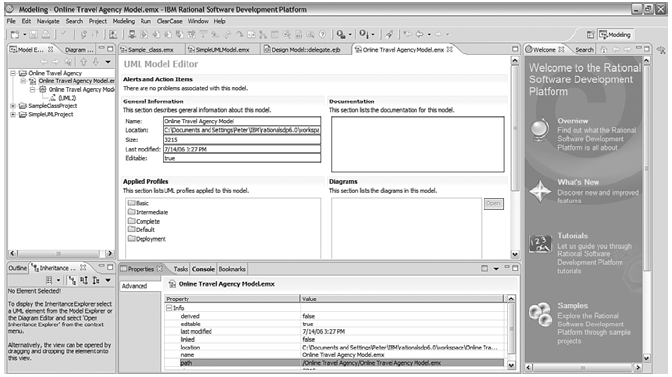This screenshot has width=672, height=377.
Task: Click the Name field in General Information
Action: point(242,121)
